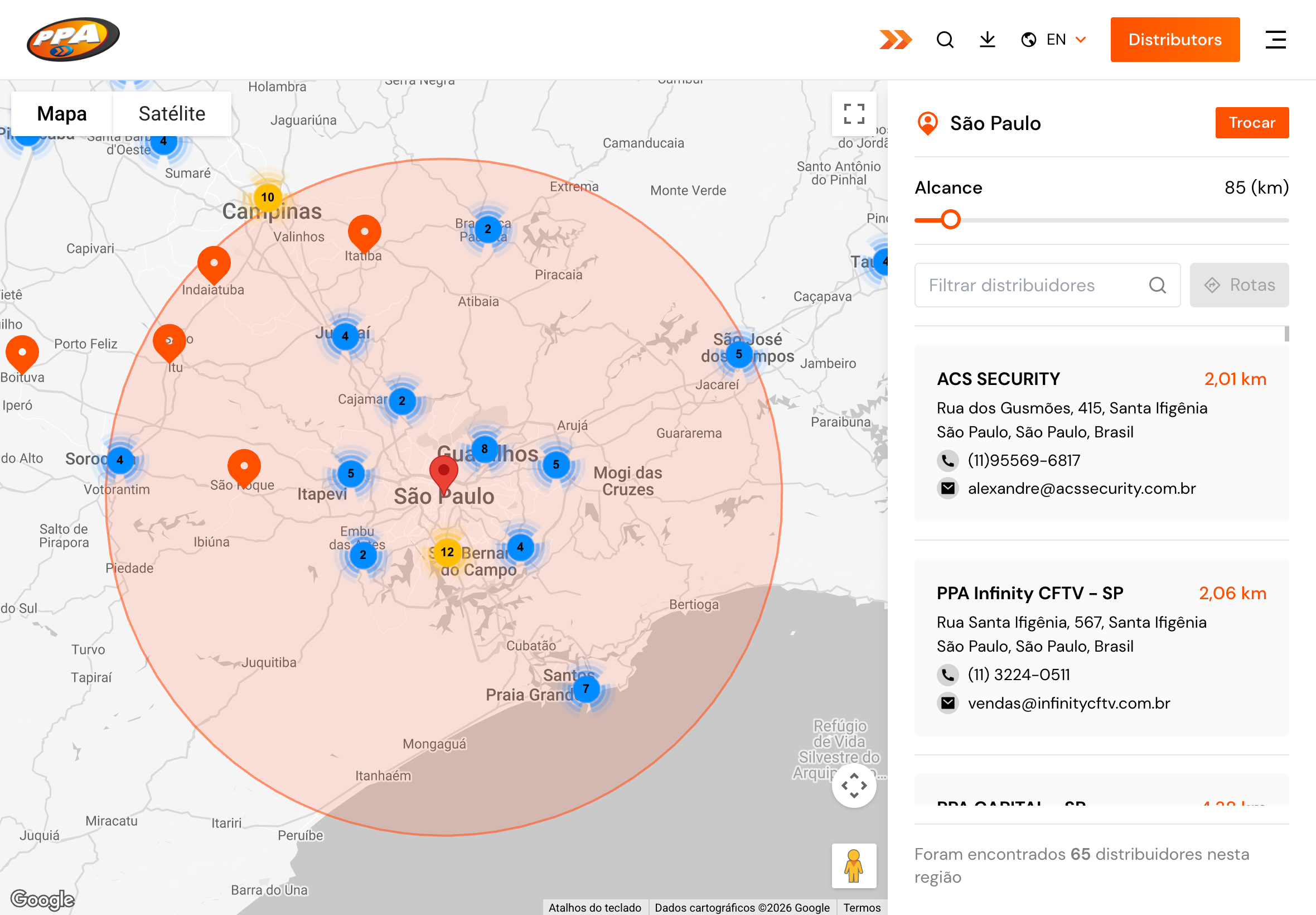
Task: Click phone number (11) 3224-0511
Action: pos(1018,675)
